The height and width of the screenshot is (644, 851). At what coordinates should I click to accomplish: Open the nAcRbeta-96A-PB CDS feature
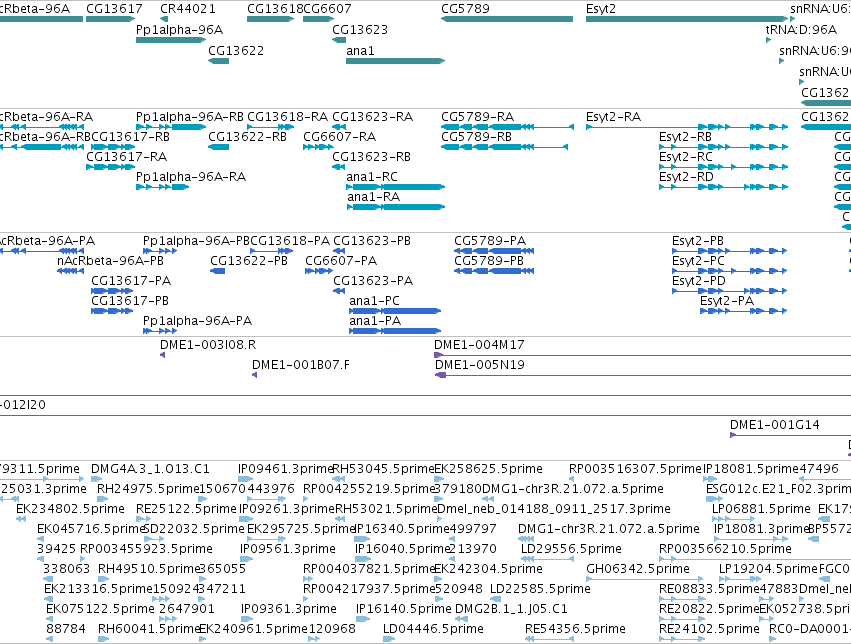coord(71,271)
